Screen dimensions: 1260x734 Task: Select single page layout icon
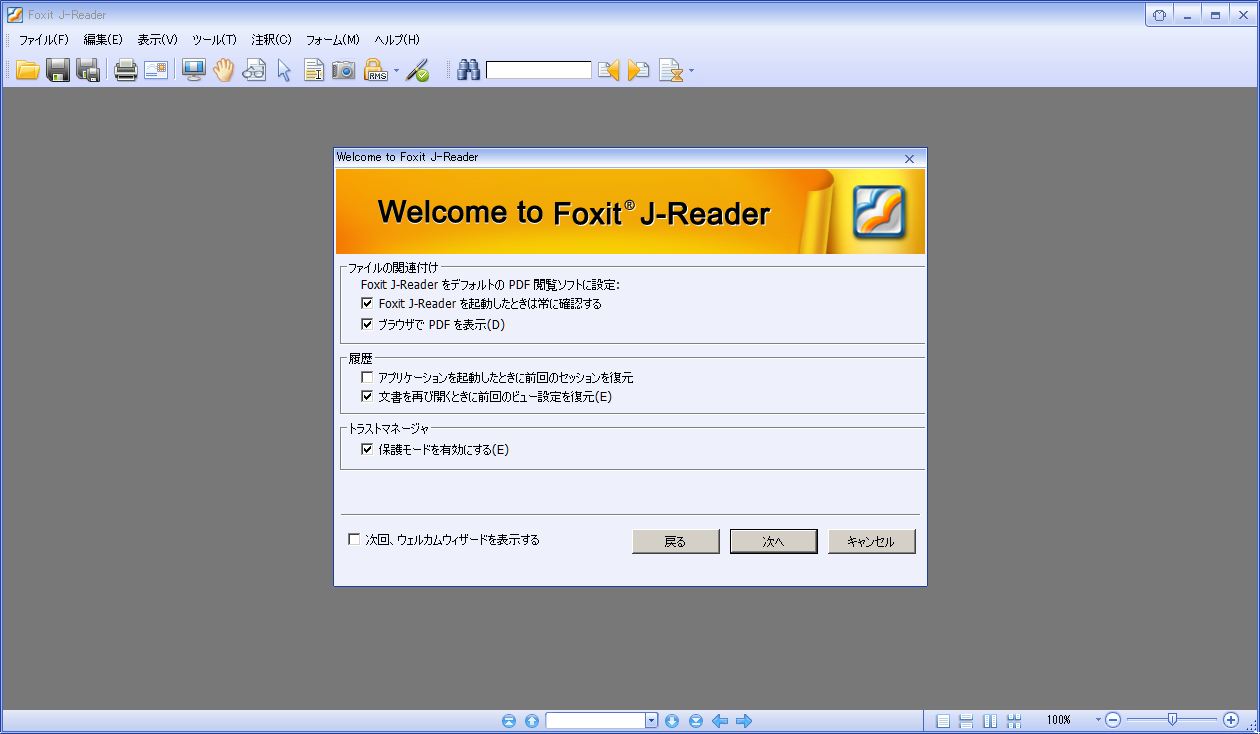943,720
